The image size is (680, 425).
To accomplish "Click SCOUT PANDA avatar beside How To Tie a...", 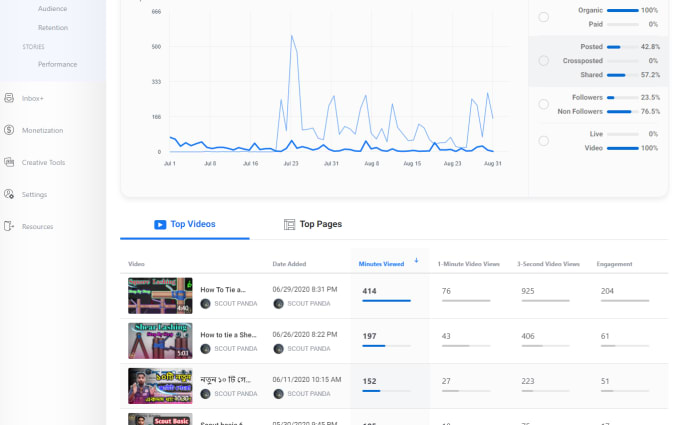I will [x=206, y=304].
